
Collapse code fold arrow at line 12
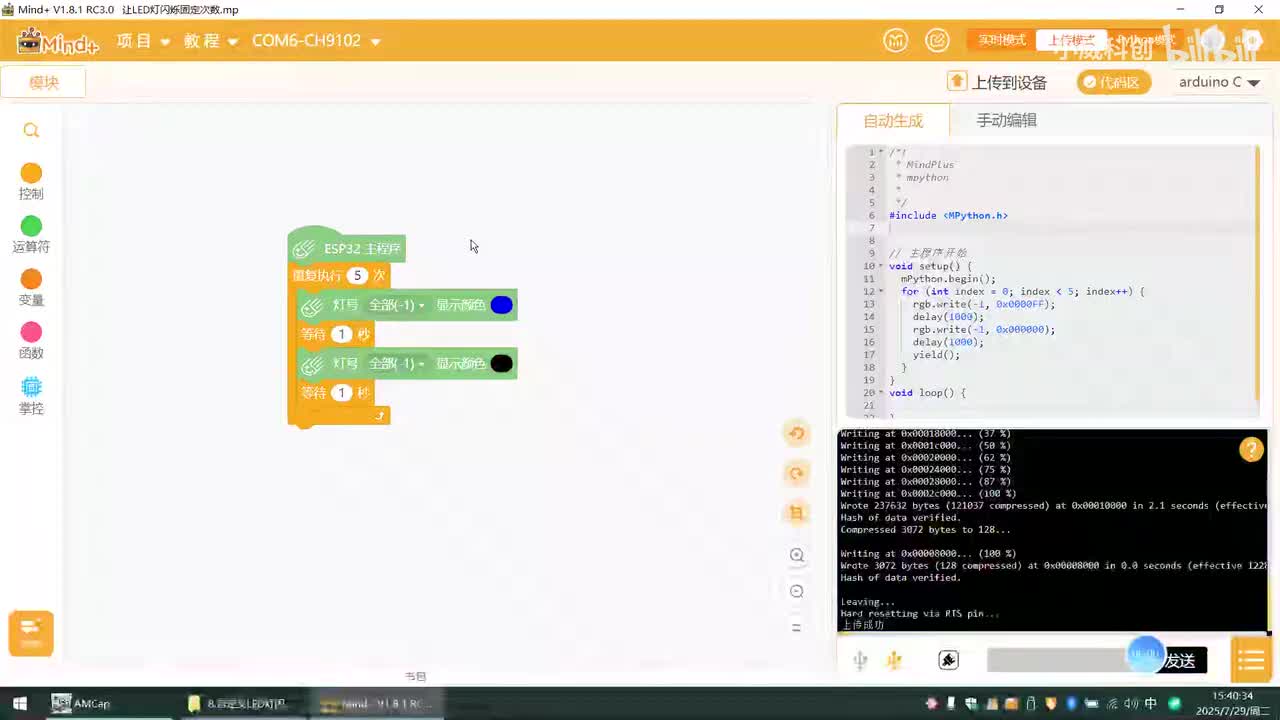click(881, 291)
